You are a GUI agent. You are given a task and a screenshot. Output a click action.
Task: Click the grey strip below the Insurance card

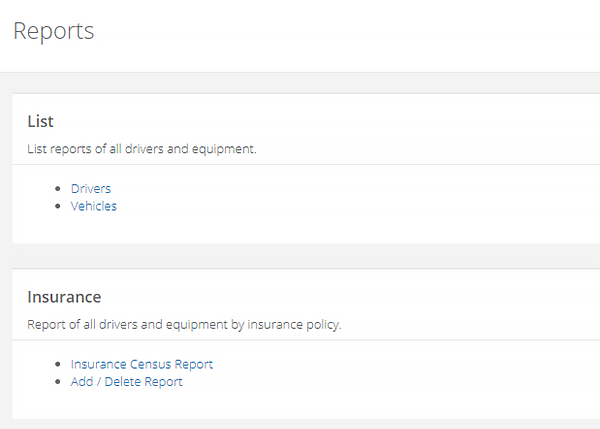coord(300,424)
